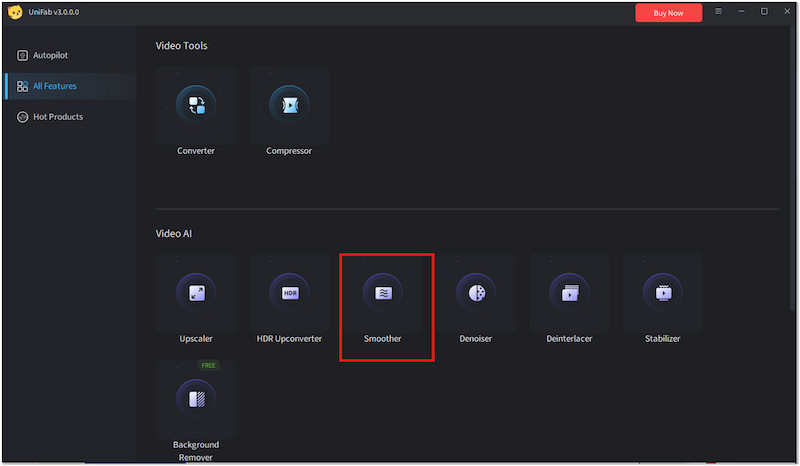Click the Background Remover label text
Screen dimensions: 800x466
coord(196,451)
